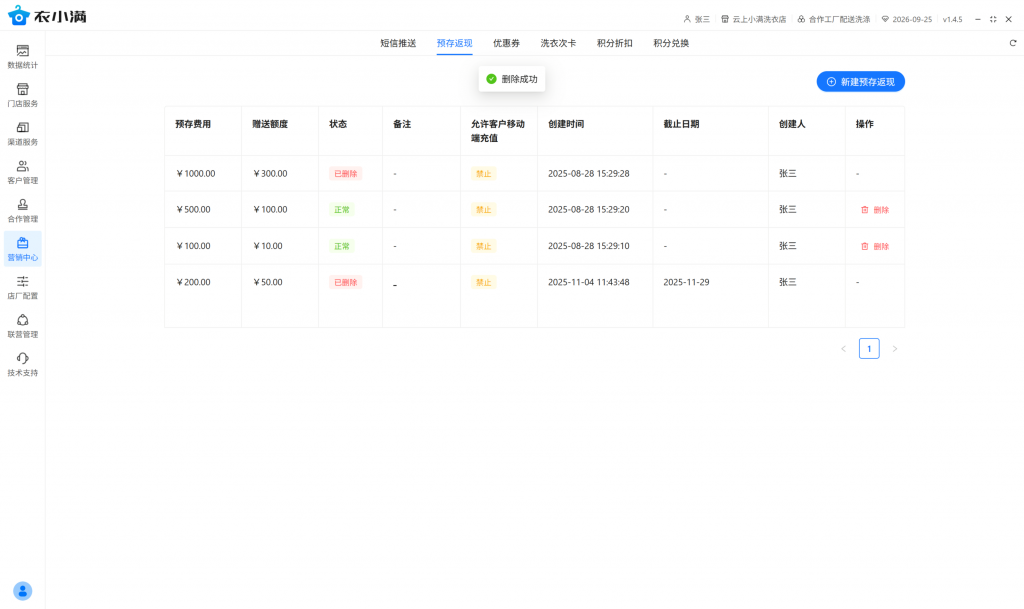Go to the next page arrow
The image size is (1024, 609).
(895, 349)
